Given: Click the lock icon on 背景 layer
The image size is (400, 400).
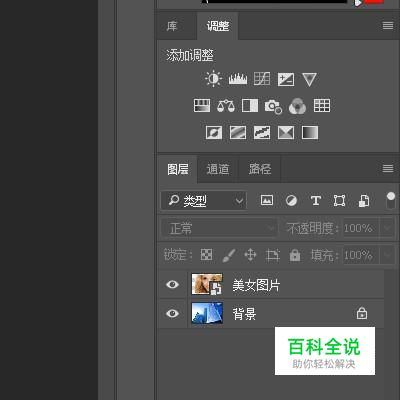Looking at the screenshot, I should pyautogui.click(x=362, y=313).
